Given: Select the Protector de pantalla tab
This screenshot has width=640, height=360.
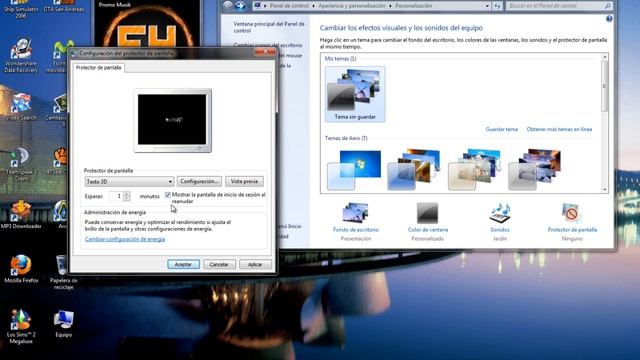Looking at the screenshot, I should point(99,68).
